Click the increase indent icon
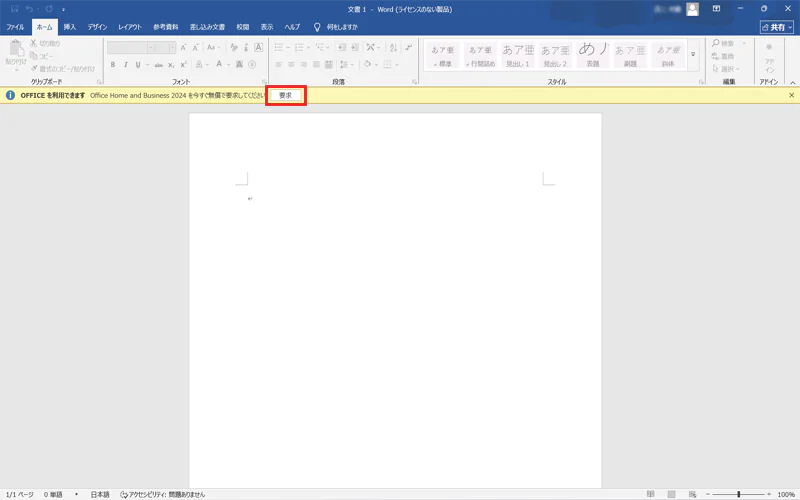 355,47
